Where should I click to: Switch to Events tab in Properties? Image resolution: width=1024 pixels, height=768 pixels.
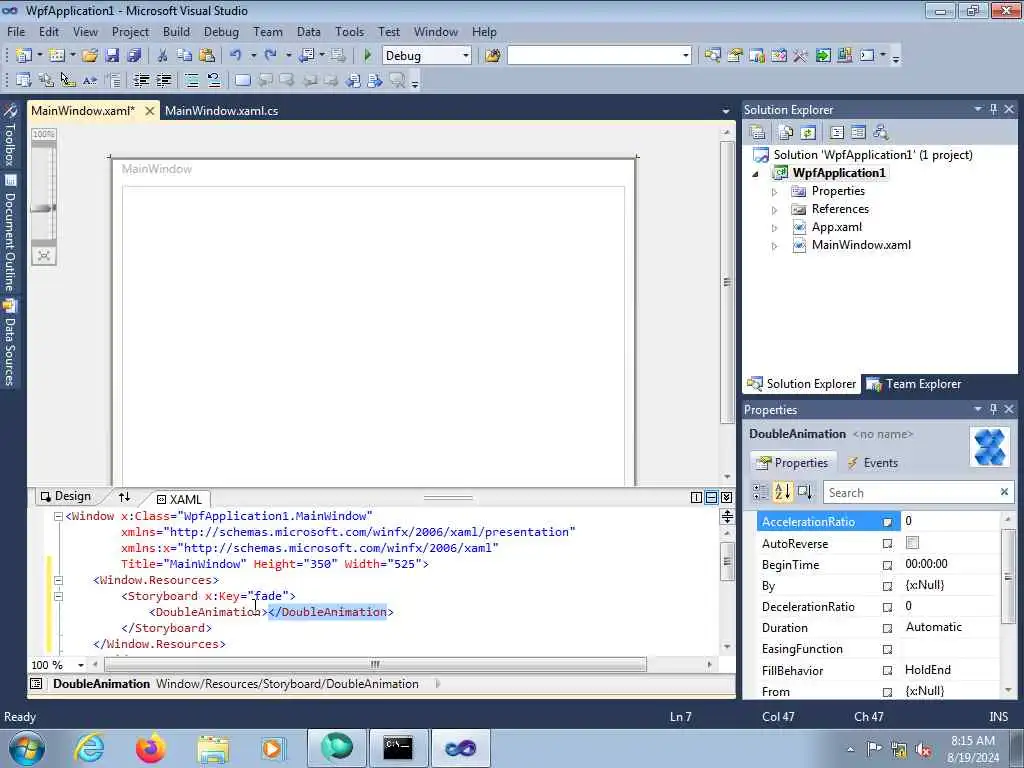(x=872, y=462)
